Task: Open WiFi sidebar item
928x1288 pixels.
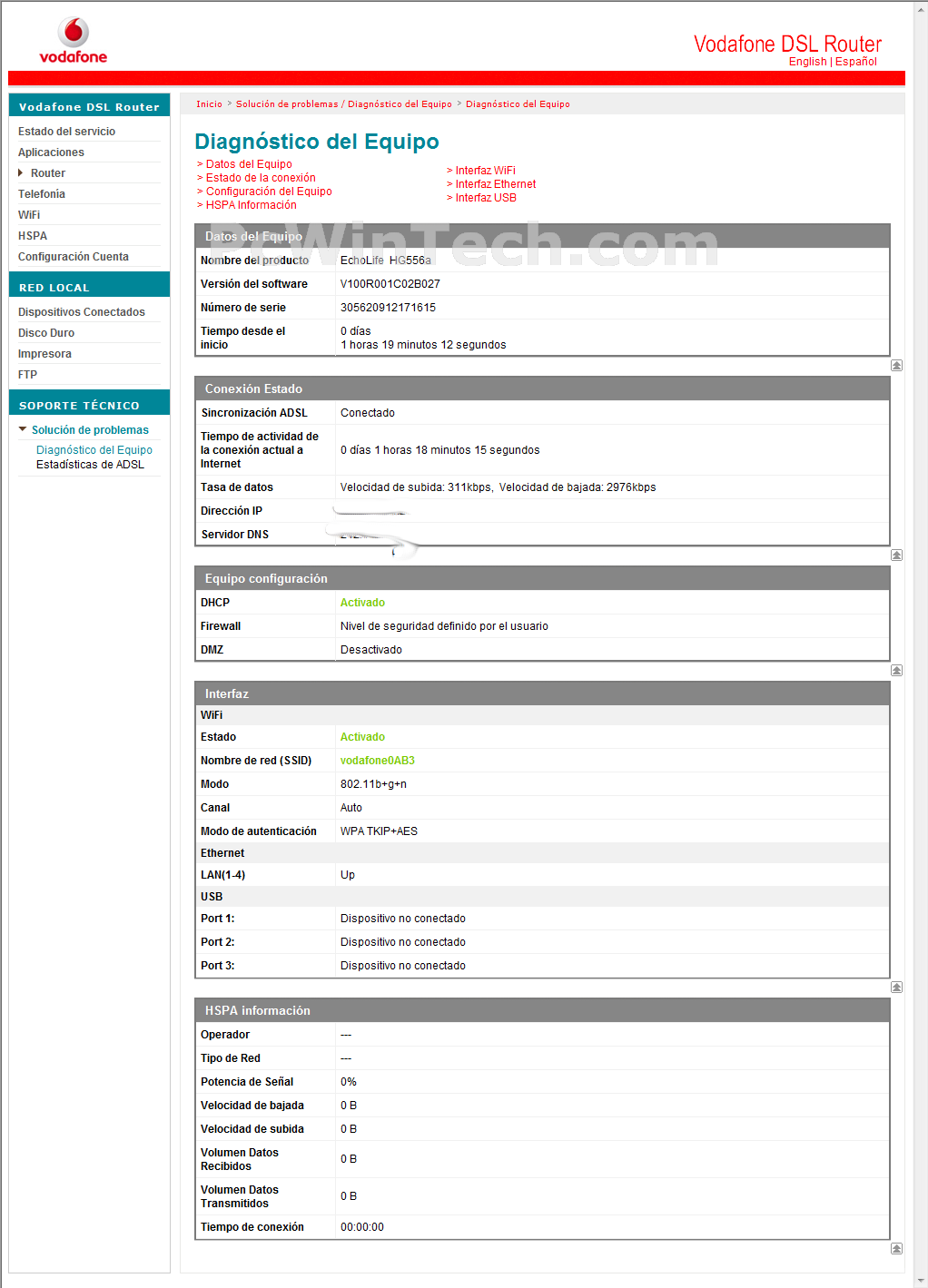Action: coord(29,215)
